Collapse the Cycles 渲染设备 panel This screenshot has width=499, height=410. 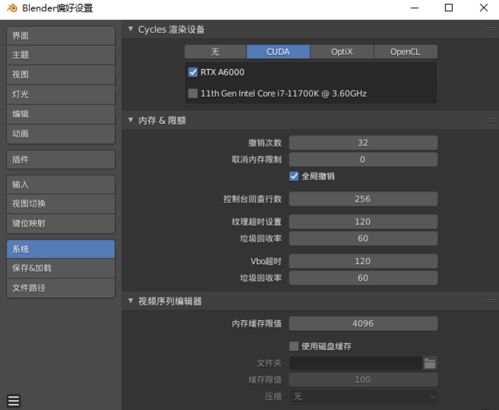[x=131, y=29]
